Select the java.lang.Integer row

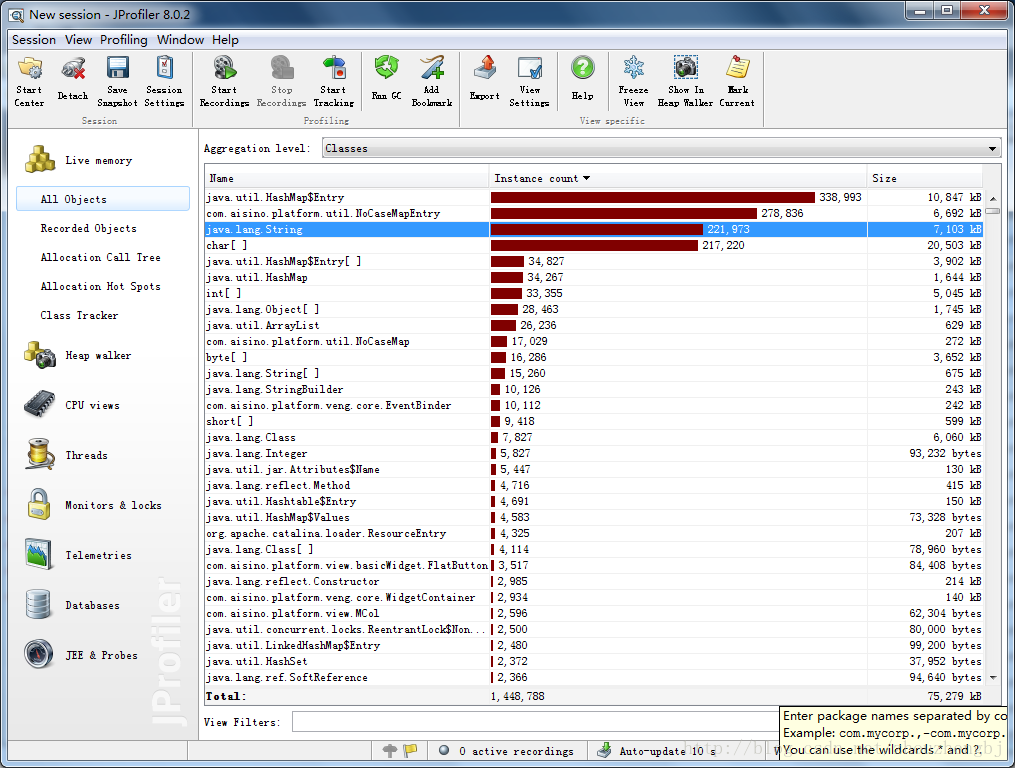click(594, 453)
